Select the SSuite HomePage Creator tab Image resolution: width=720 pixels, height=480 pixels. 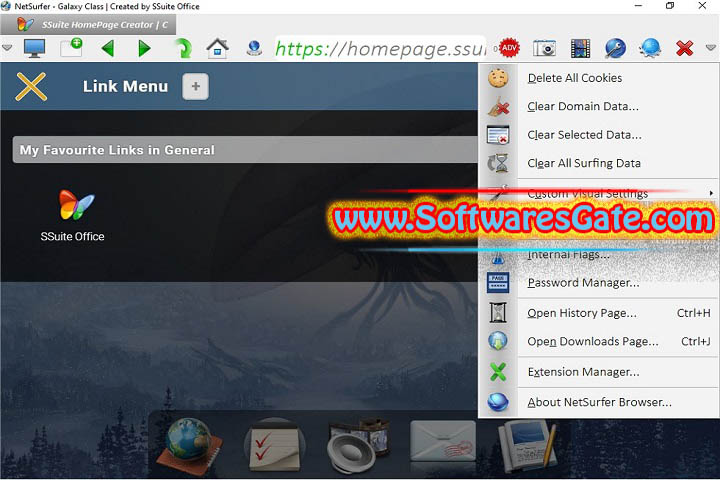(88, 25)
